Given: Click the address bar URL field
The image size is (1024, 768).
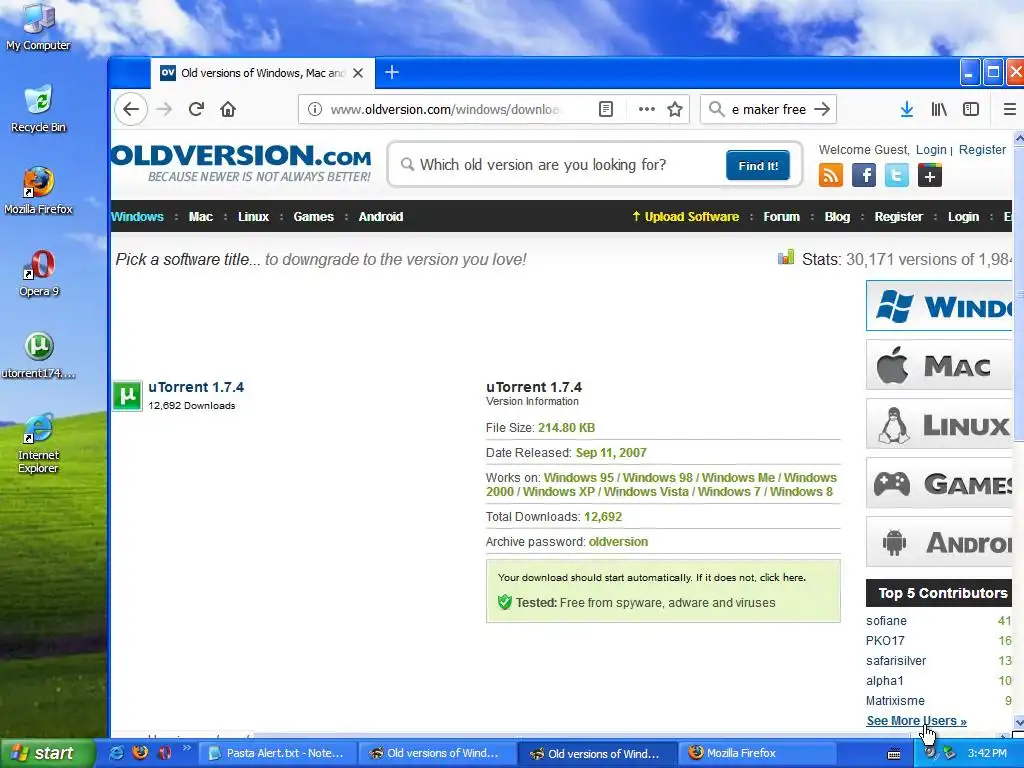Looking at the screenshot, I should click(x=444, y=109).
